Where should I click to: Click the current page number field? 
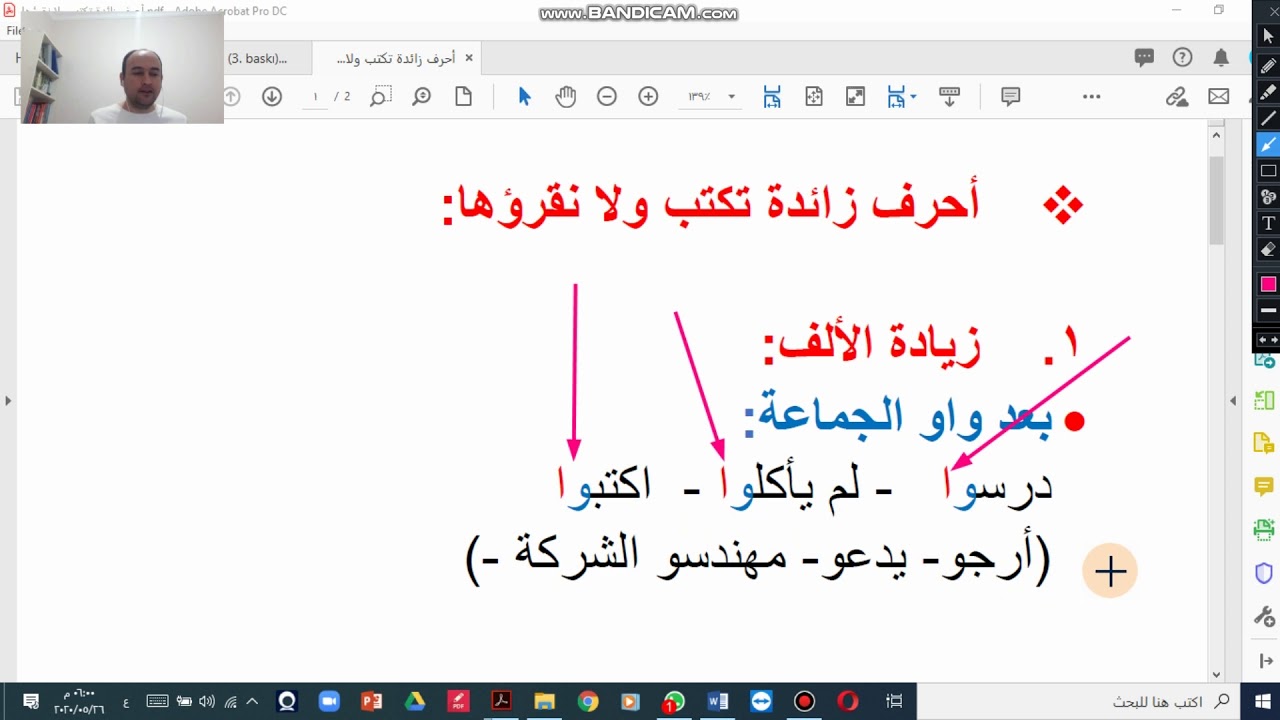pyautogui.click(x=315, y=97)
